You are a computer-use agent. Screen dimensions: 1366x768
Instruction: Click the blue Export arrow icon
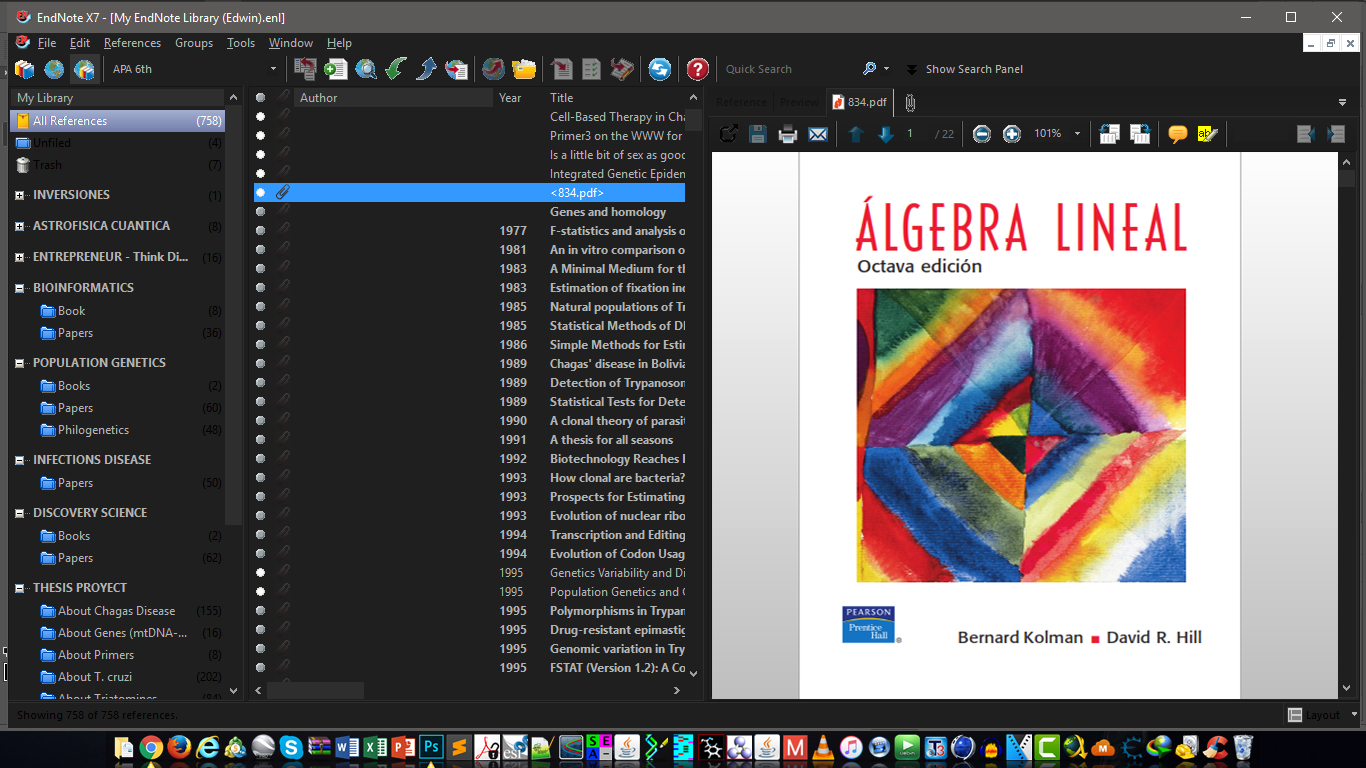(426, 69)
